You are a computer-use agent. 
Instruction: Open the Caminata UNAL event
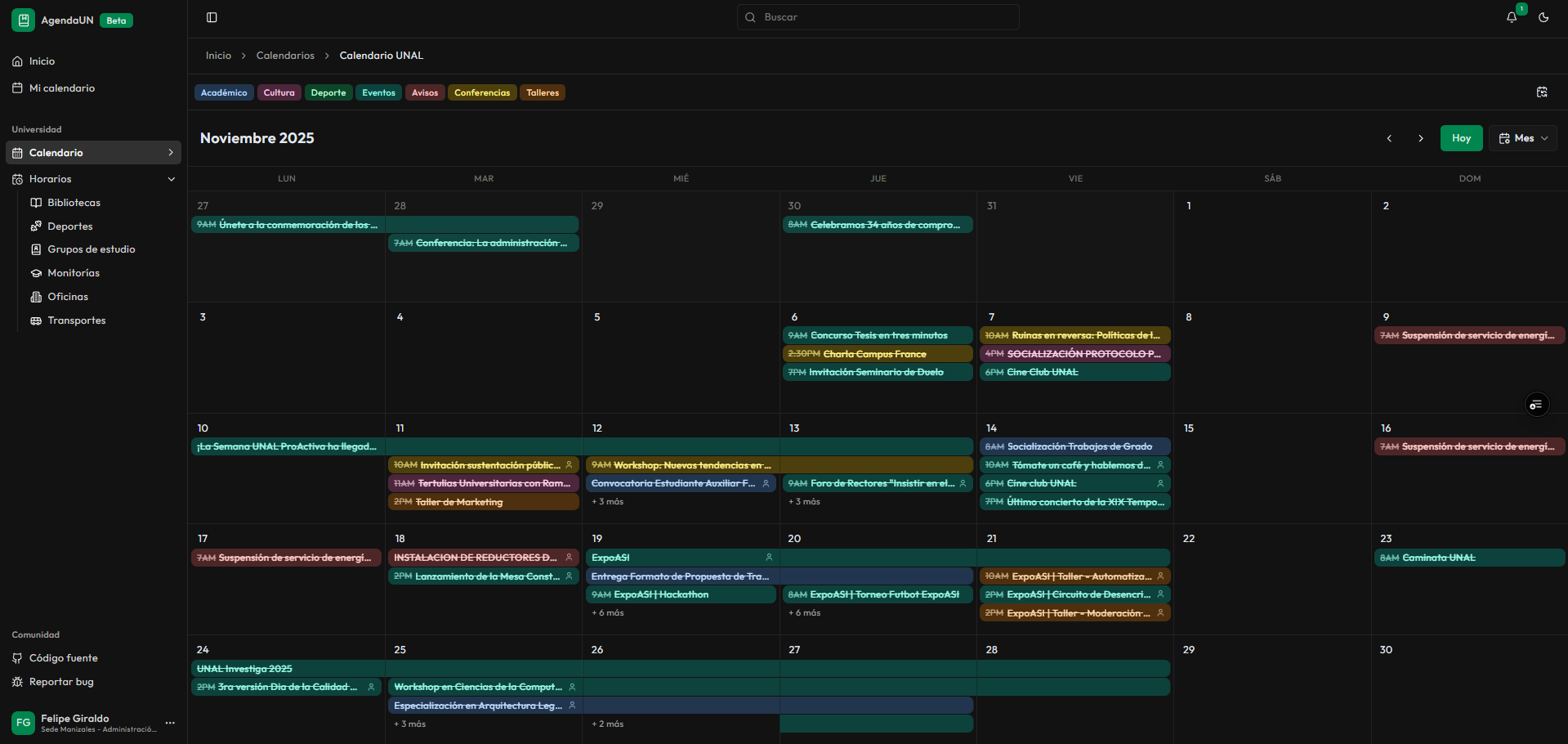pos(1469,558)
